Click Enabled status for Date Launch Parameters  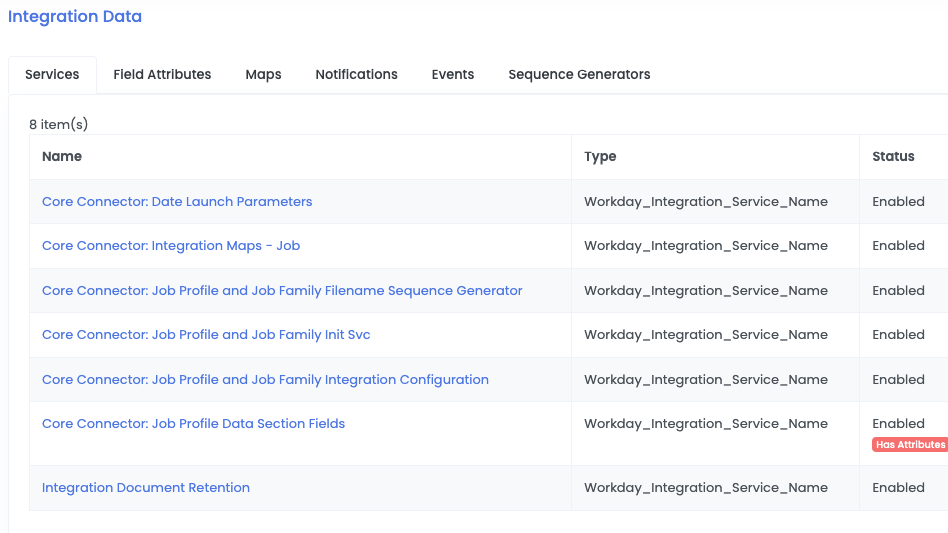point(898,202)
